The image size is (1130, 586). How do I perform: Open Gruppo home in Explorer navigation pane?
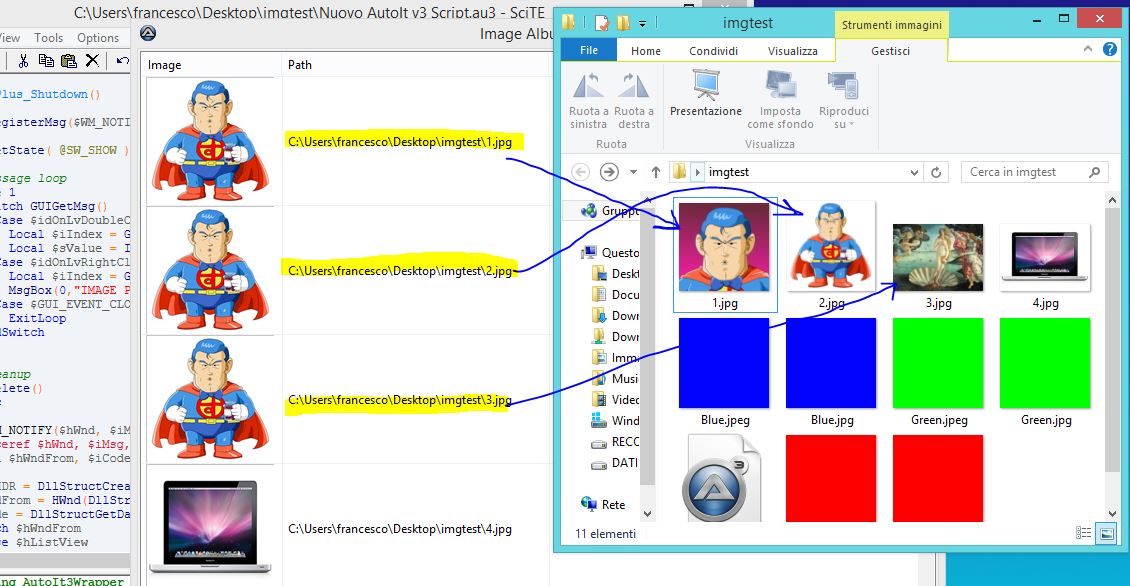(x=610, y=210)
